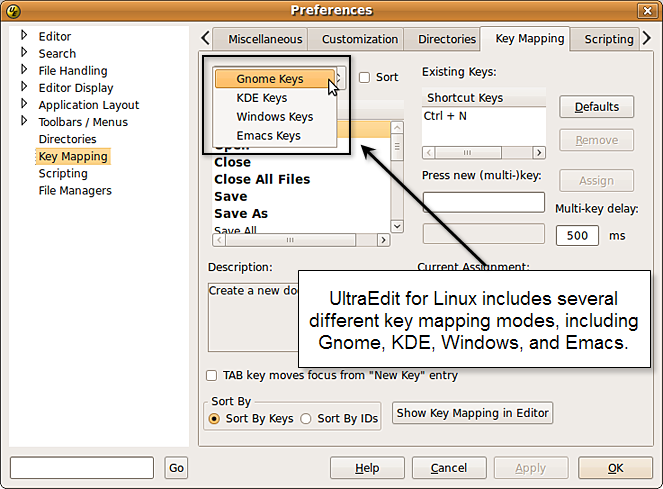Click the Go button
Image resolution: width=663 pixels, height=489 pixels.
176,468
